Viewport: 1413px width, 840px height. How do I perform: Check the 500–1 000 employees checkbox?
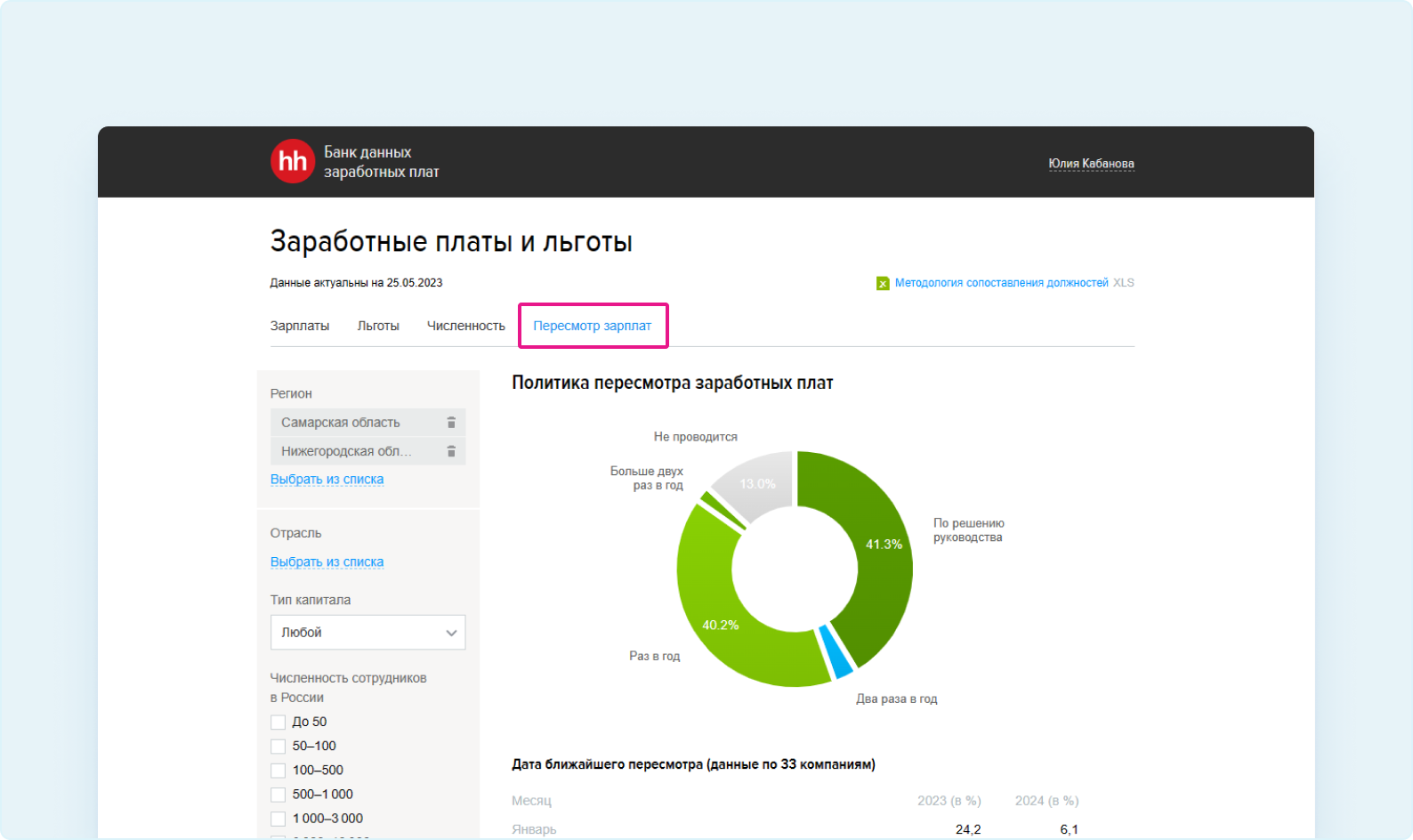click(279, 795)
